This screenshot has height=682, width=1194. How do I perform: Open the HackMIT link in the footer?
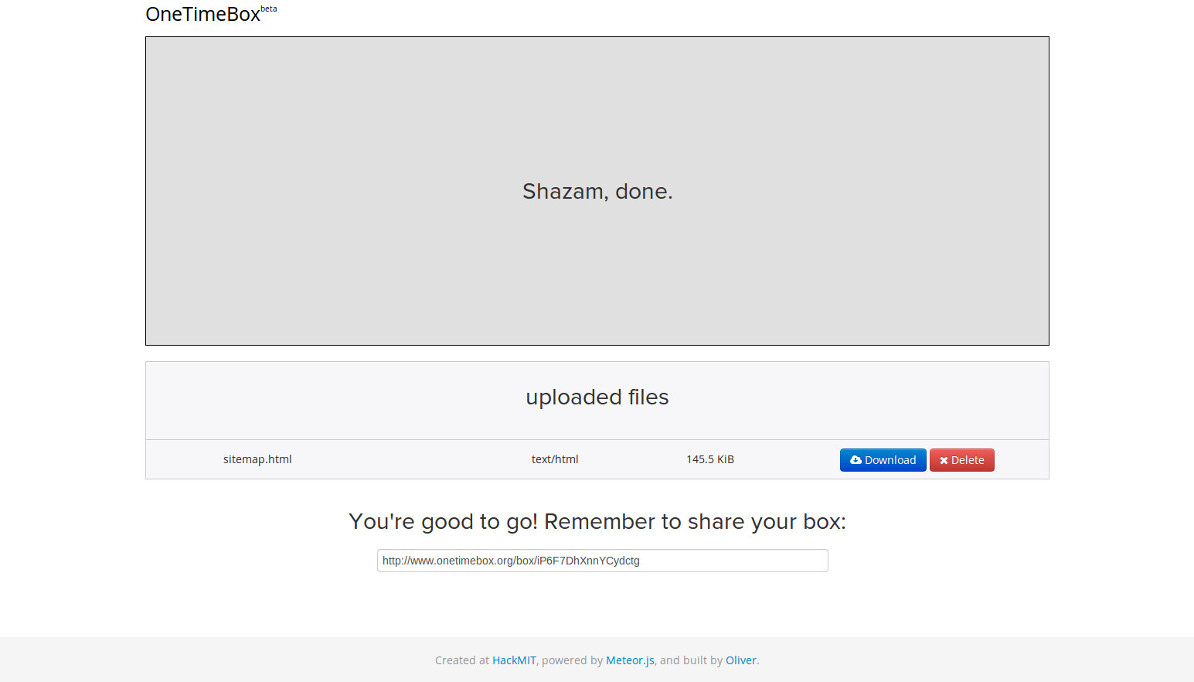click(x=514, y=660)
